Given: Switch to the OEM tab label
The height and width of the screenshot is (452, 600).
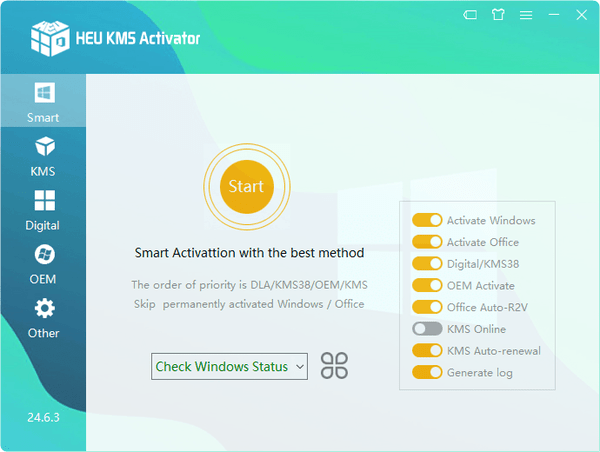Looking at the screenshot, I should pyautogui.click(x=43, y=279).
